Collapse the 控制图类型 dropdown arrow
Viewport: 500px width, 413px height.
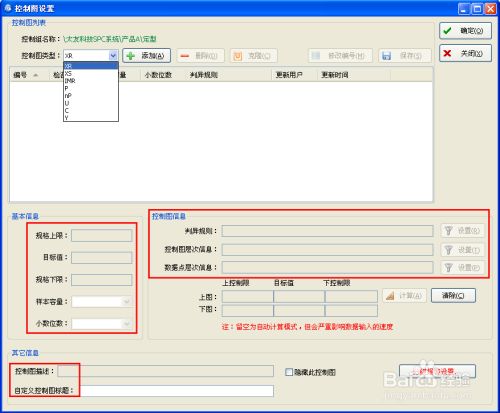113,55
